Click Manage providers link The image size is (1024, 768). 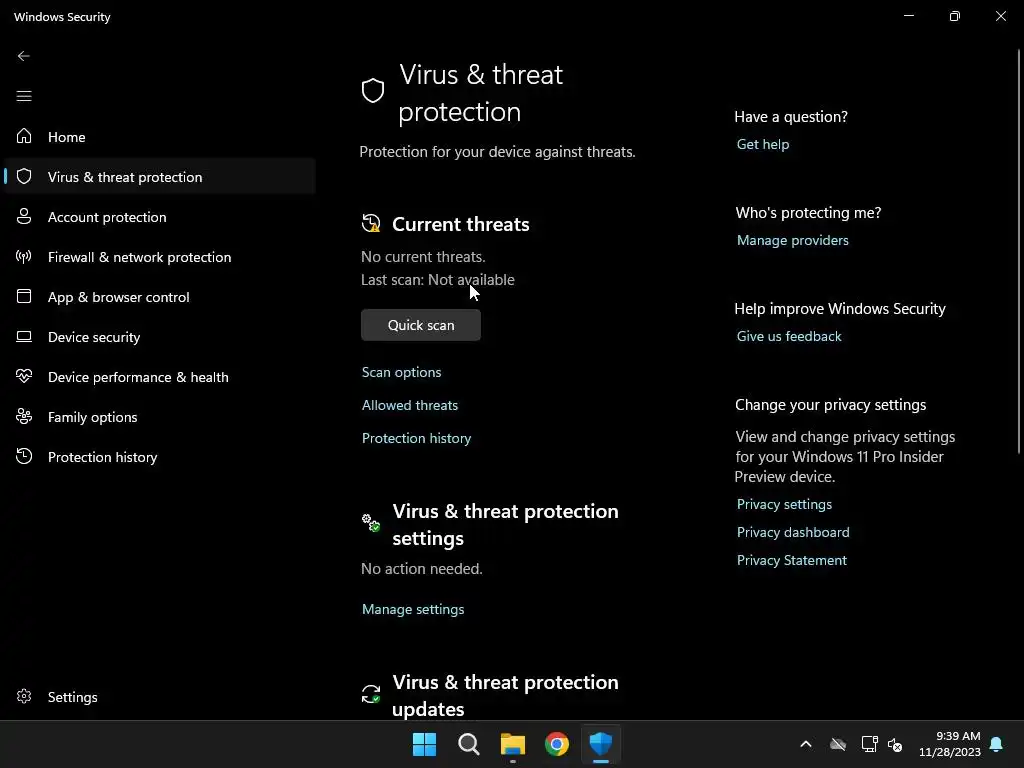point(793,240)
